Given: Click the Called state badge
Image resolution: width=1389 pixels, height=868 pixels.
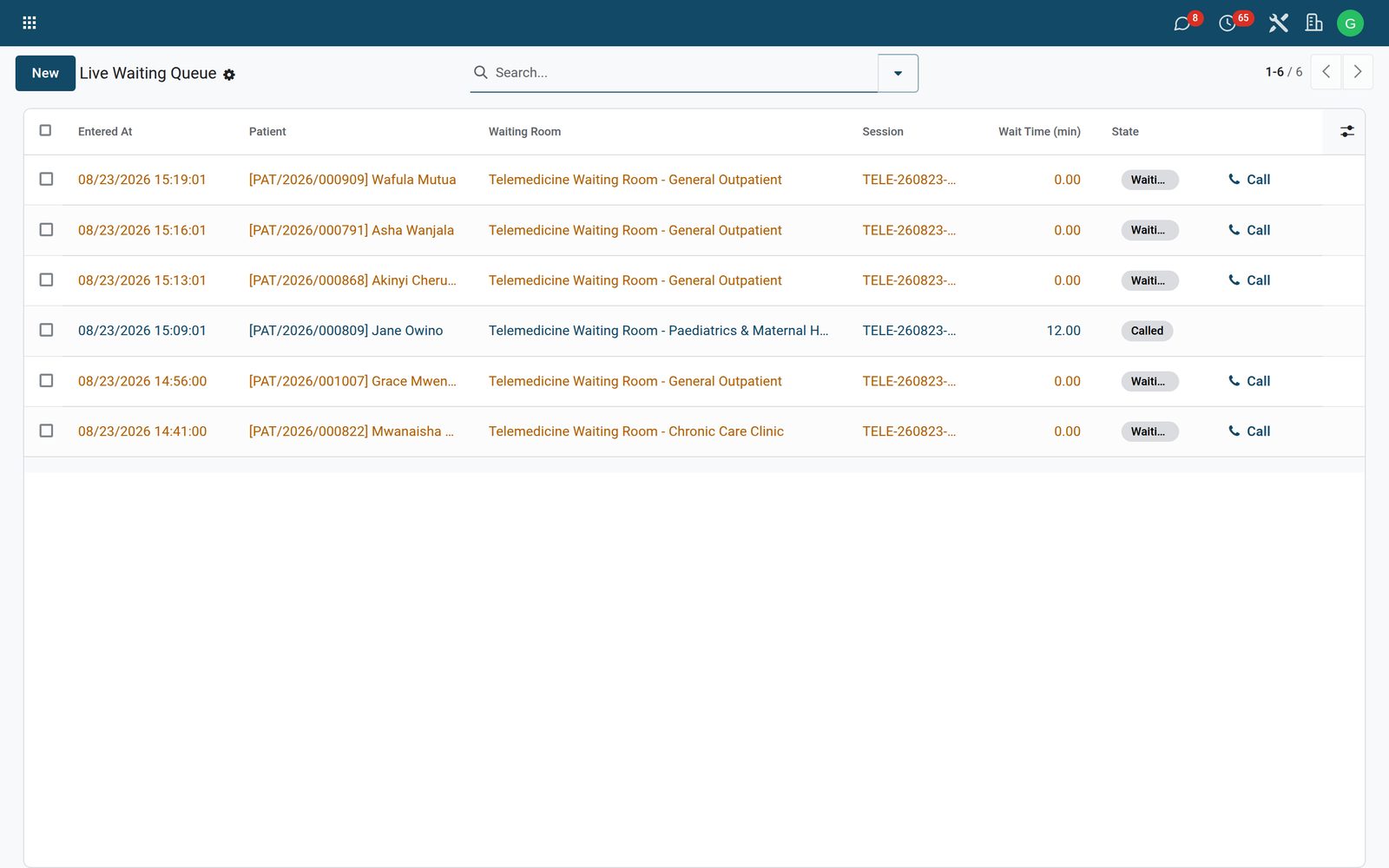Looking at the screenshot, I should click(x=1147, y=331).
